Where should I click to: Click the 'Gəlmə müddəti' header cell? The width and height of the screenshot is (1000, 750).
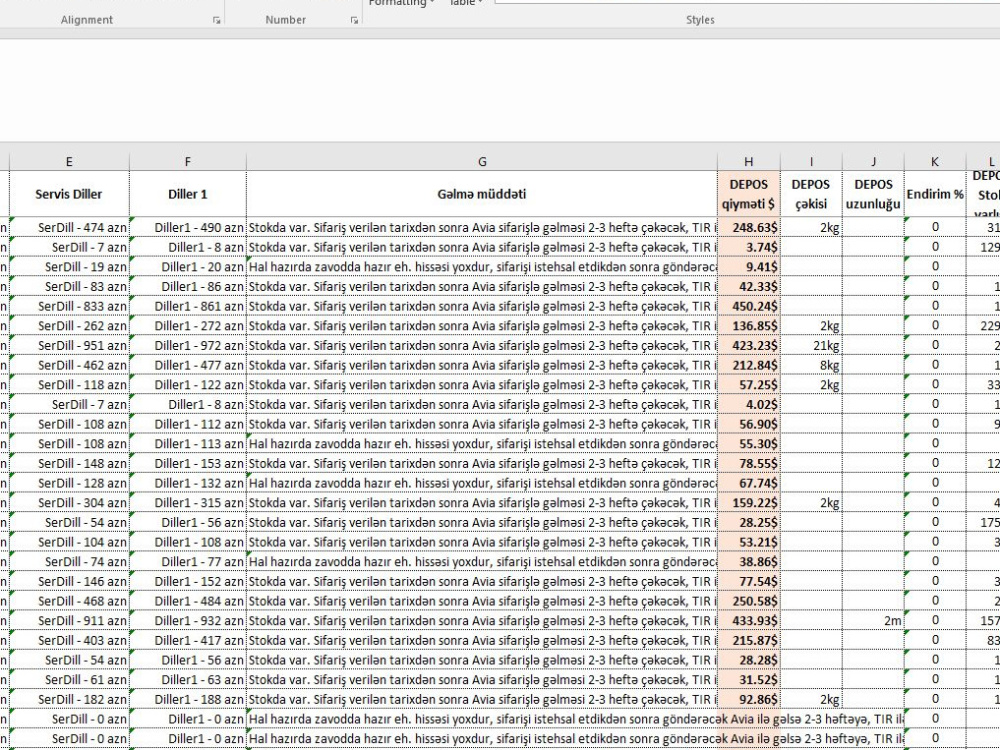(x=482, y=194)
